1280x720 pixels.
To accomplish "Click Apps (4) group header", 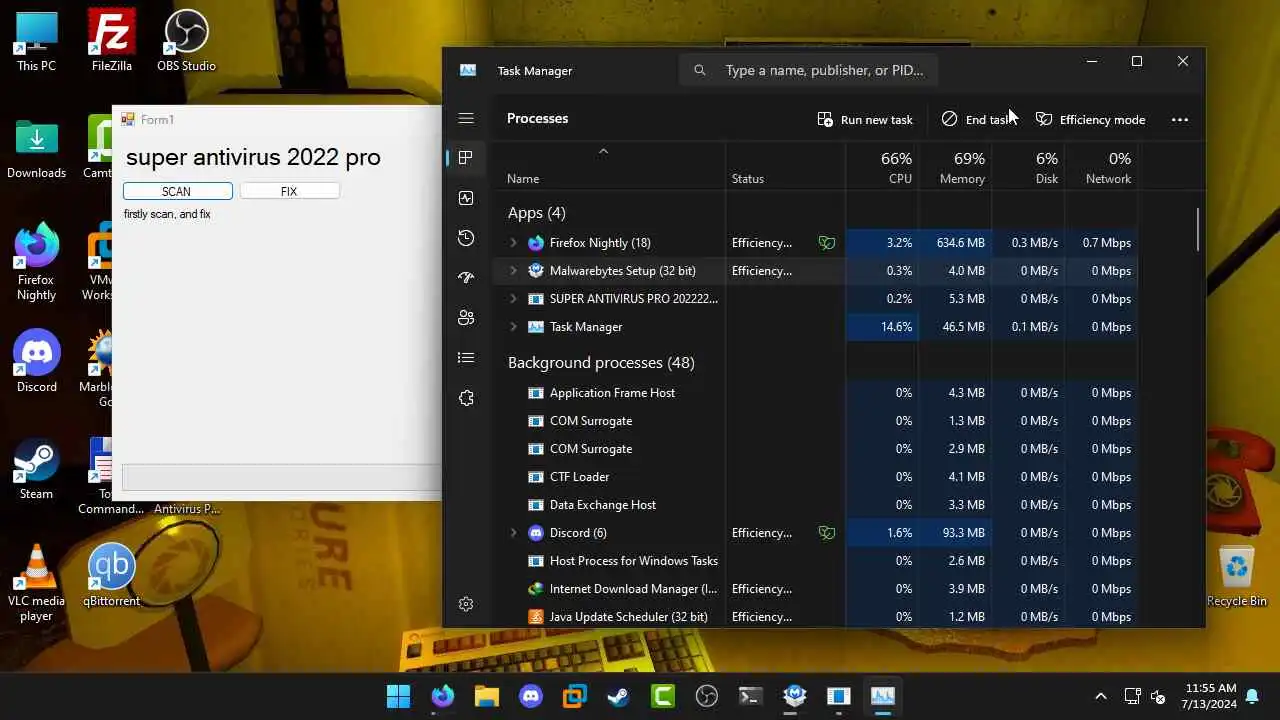I will [536, 213].
